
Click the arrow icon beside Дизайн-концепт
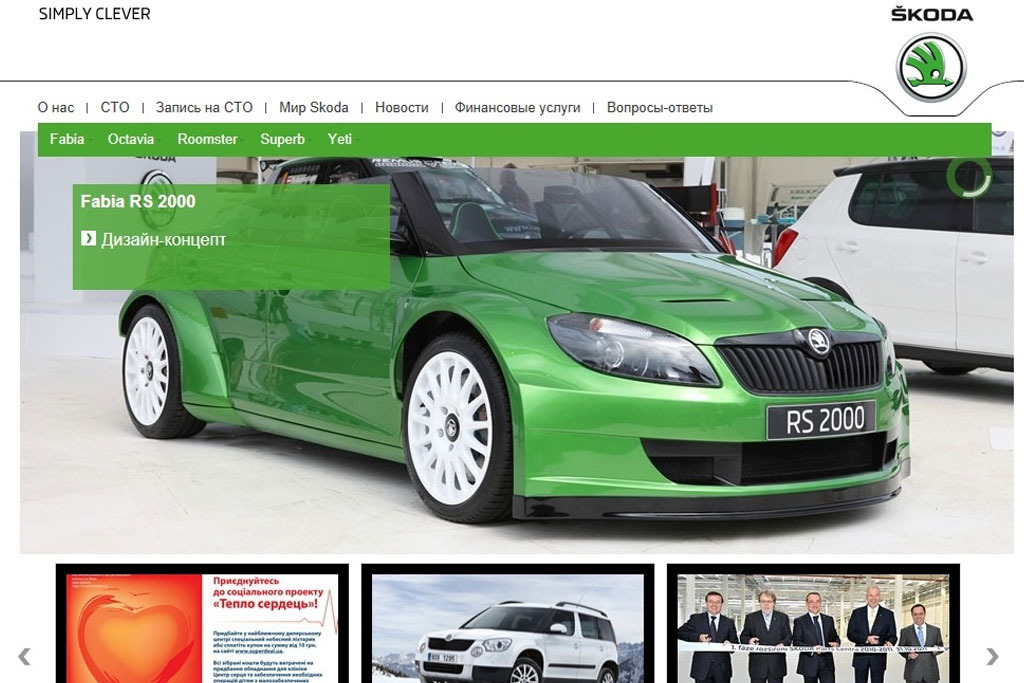click(88, 239)
